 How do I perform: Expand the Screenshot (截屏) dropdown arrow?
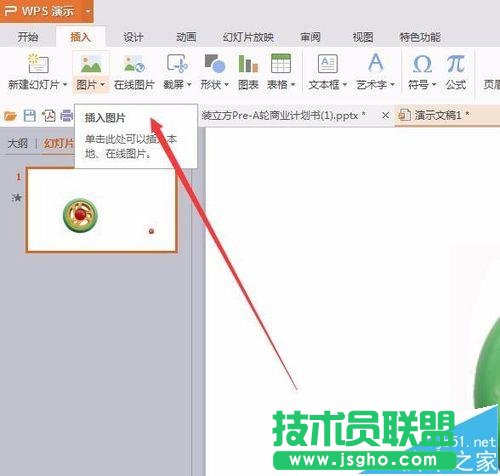[x=189, y=85]
